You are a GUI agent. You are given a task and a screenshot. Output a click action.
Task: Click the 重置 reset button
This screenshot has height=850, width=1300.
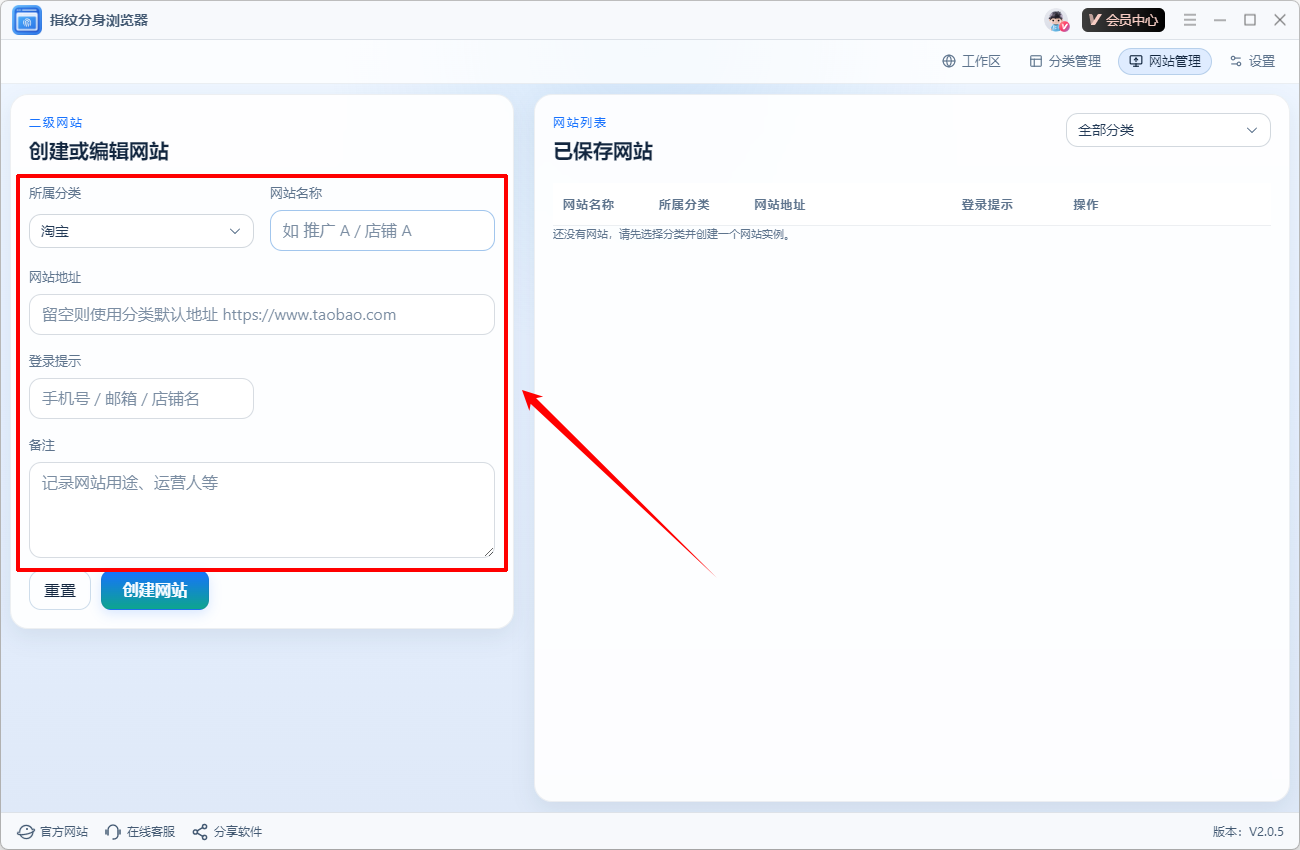(x=60, y=591)
